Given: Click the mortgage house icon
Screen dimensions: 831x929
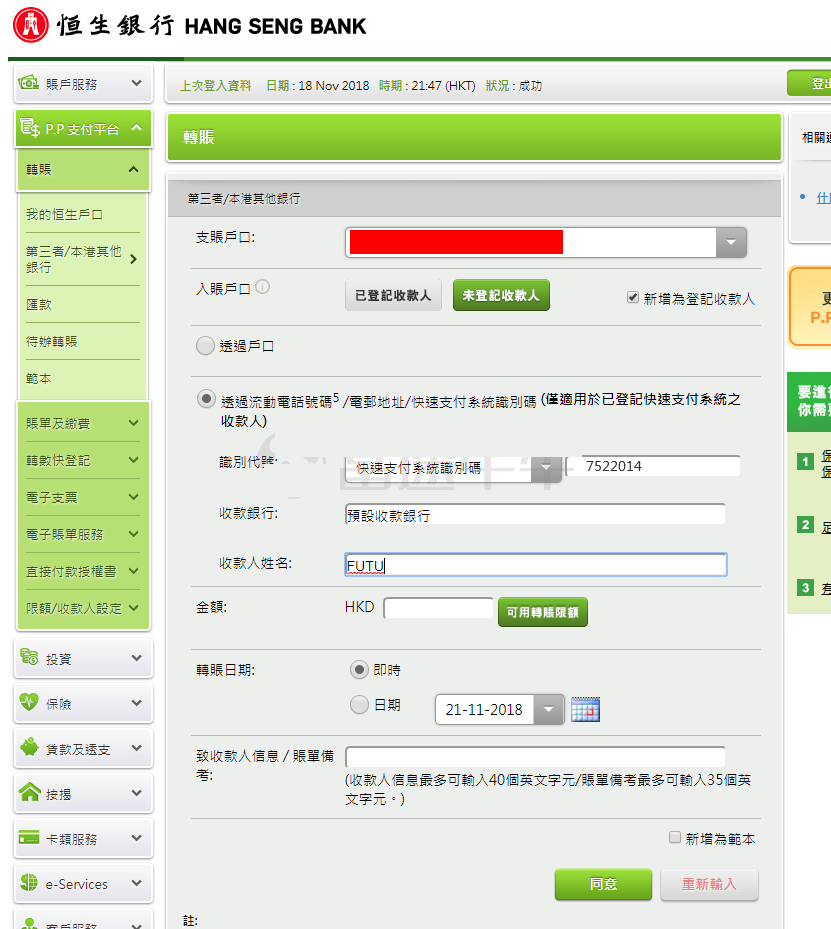Looking at the screenshot, I should pyautogui.click(x=29, y=792).
